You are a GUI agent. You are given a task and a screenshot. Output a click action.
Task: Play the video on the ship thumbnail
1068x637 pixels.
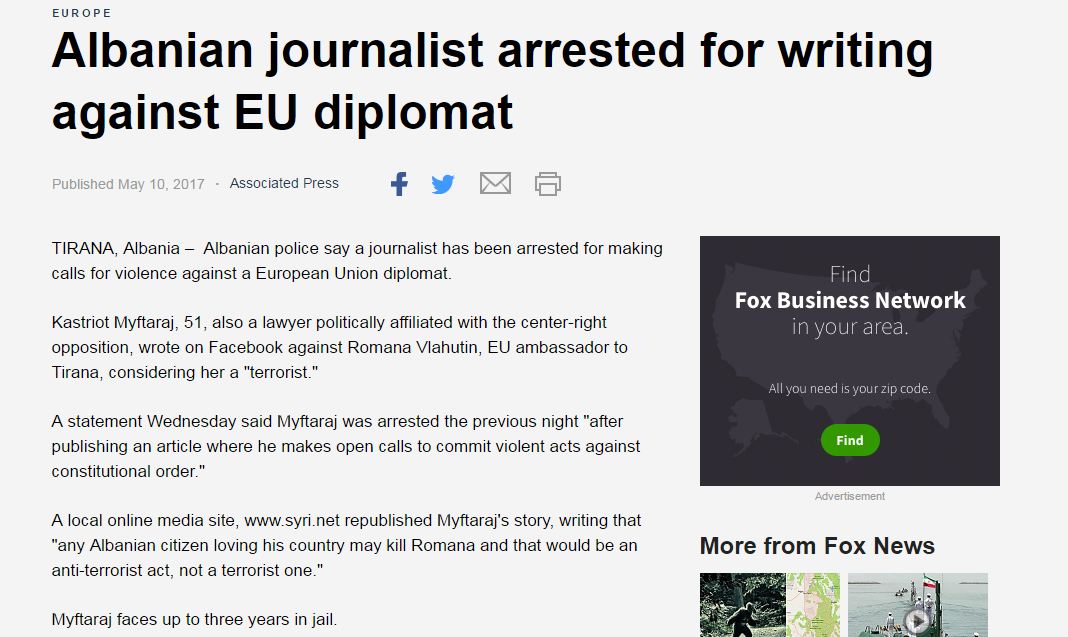tap(917, 622)
